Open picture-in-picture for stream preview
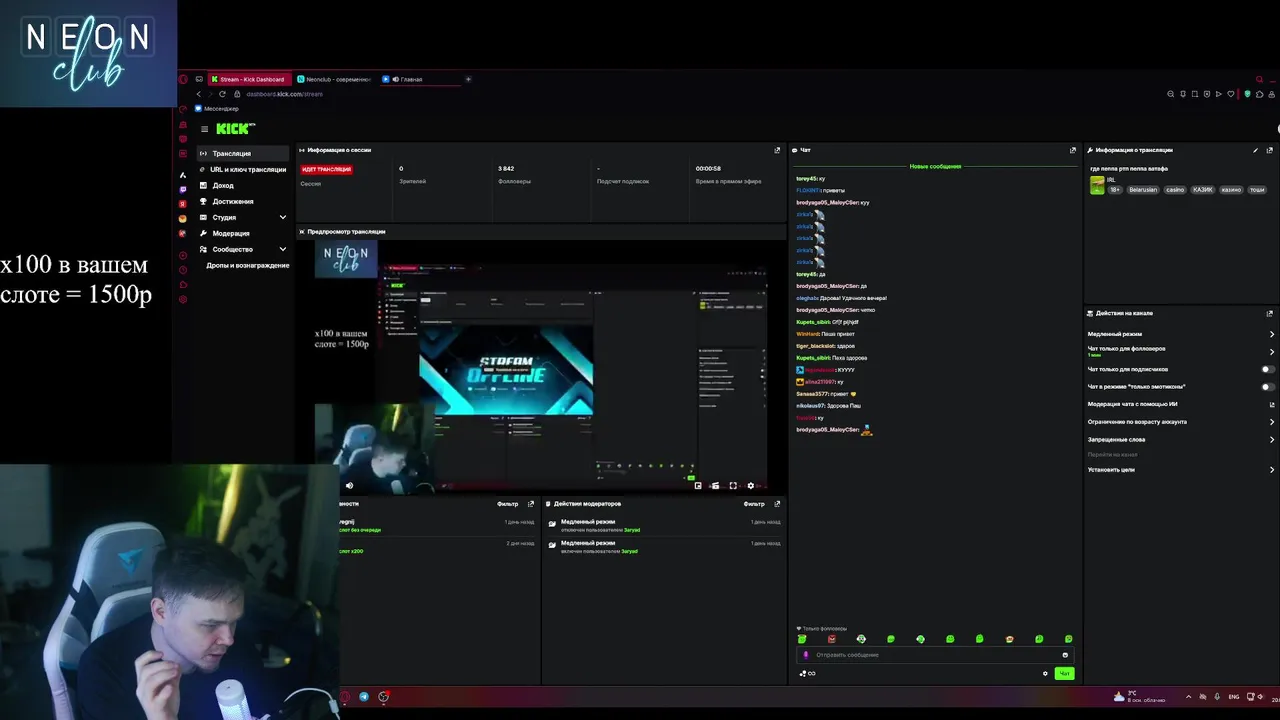Viewport: 1280px width, 720px height. click(x=698, y=486)
